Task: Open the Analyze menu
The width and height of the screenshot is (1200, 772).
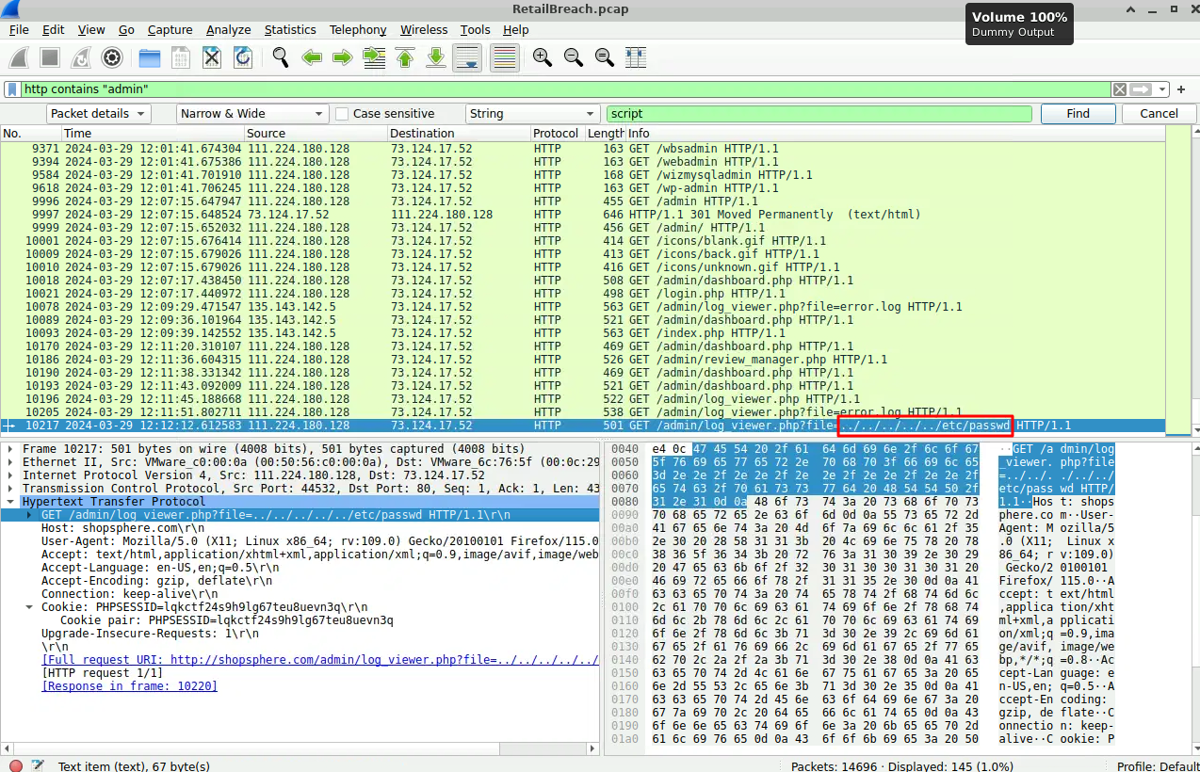Action: click(228, 30)
